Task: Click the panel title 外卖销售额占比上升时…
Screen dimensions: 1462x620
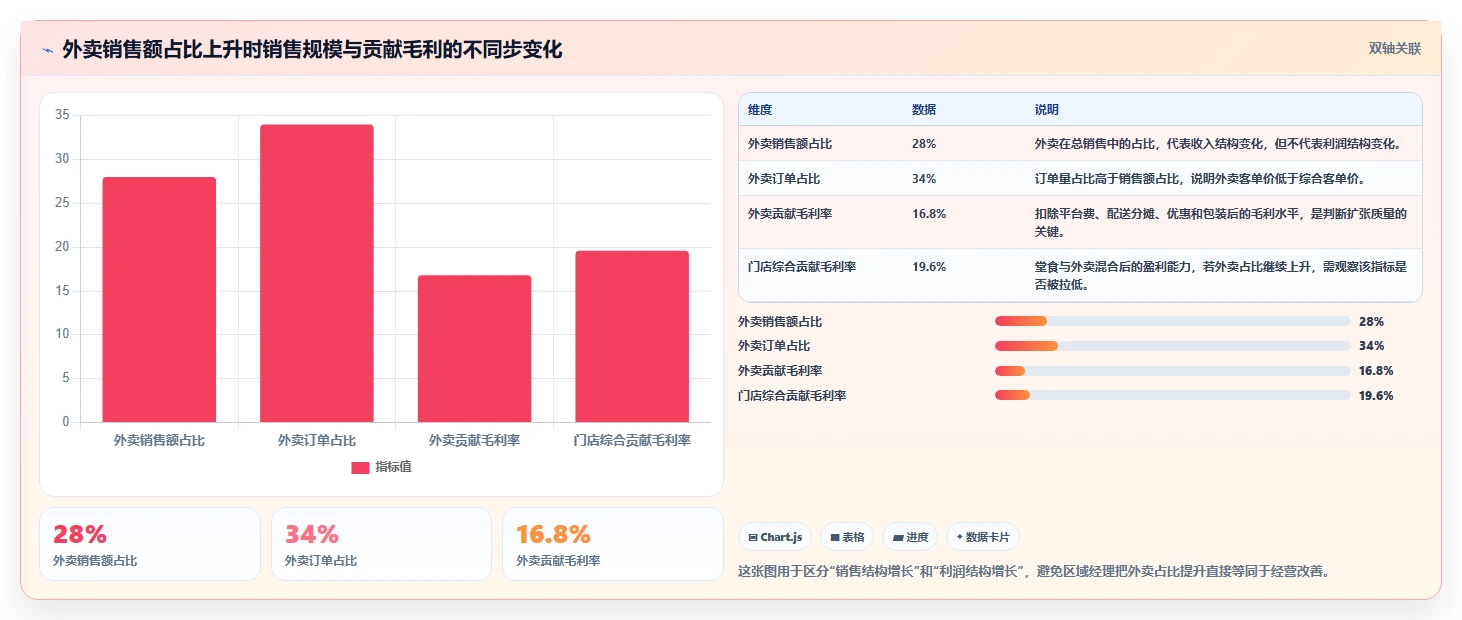Action: [x=312, y=50]
